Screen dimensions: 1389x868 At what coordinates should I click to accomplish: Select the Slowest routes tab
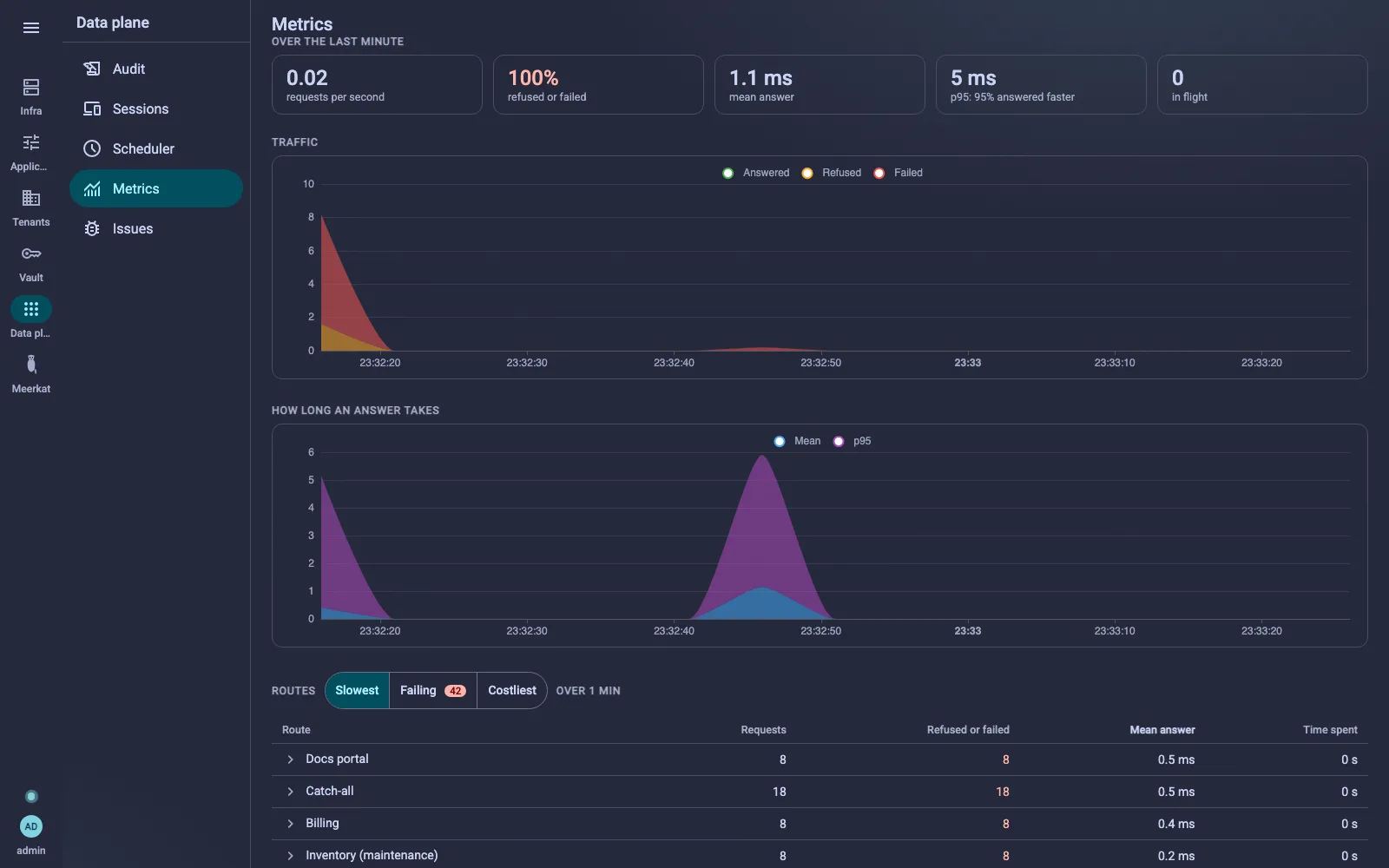tap(357, 690)
